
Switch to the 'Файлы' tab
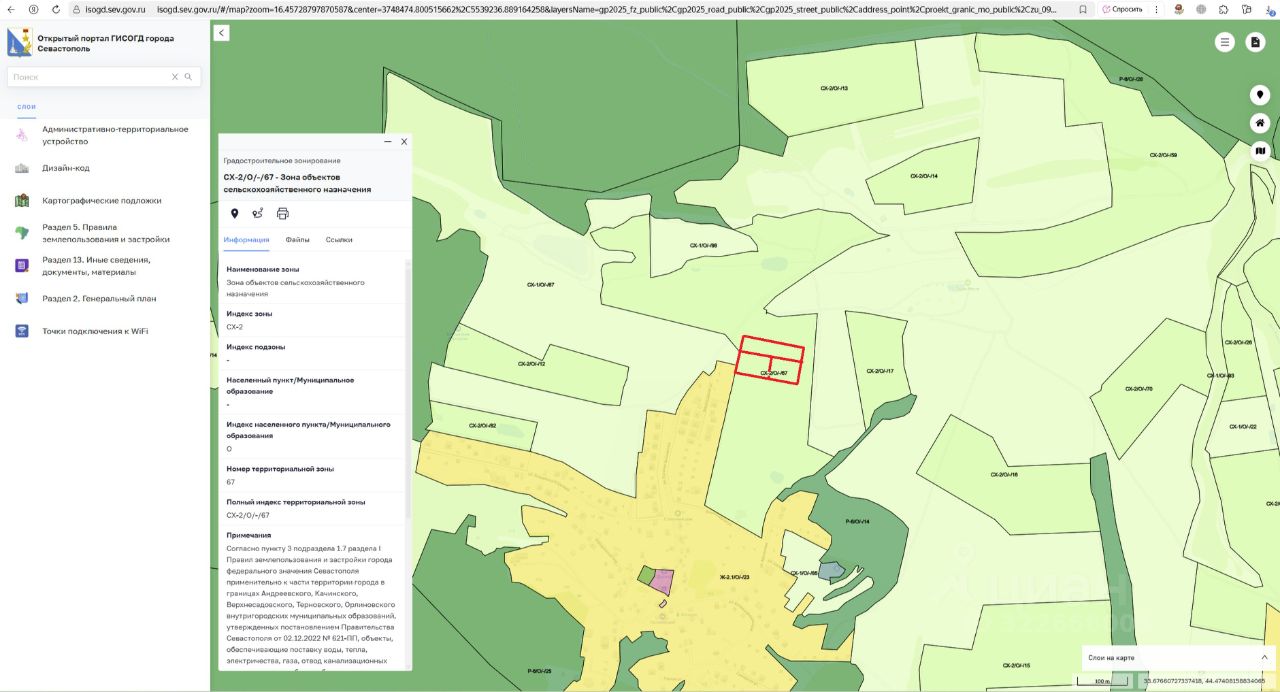pos(297,240)
